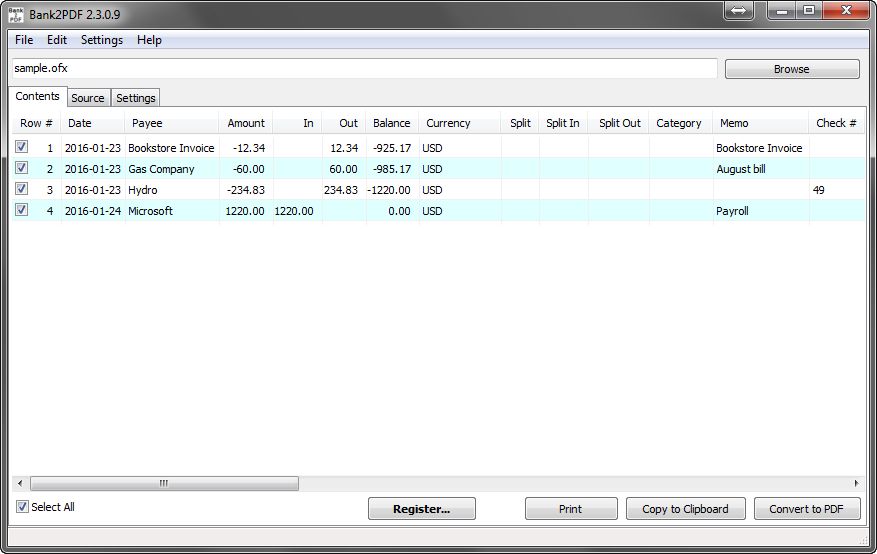This screenshot has width=877, height=554.
Task: Click the Split Out column header
Action: coord(620,123)
